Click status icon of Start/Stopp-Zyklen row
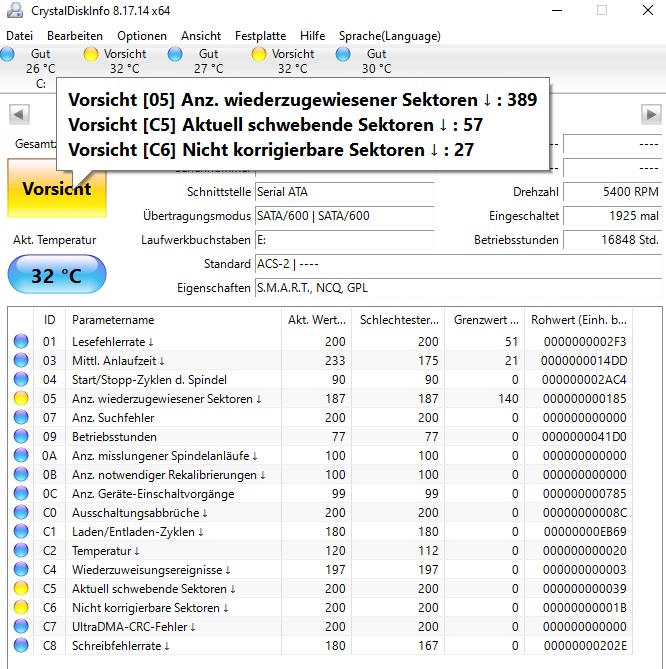This screenshot has height=669, width=666. [21, 379]
